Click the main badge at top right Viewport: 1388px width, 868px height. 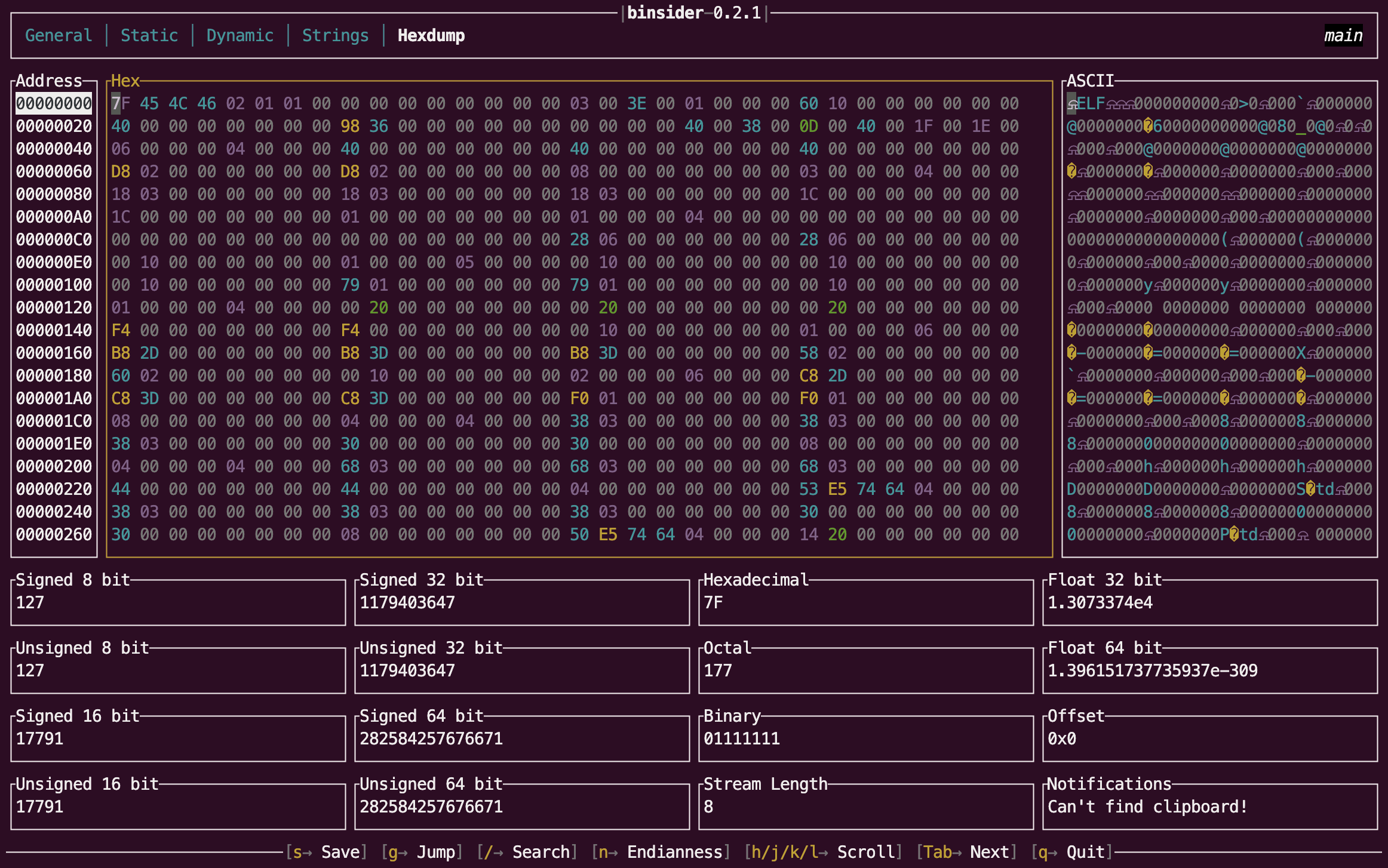point(1343,36)
